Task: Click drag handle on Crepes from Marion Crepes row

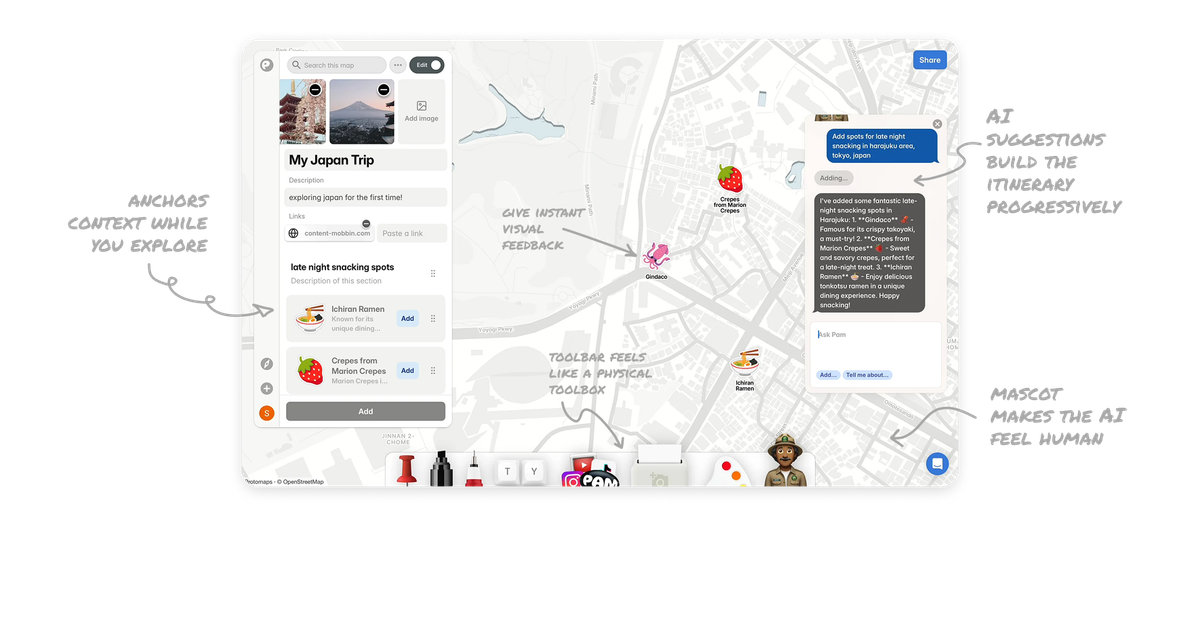Action: coord(433,370)
